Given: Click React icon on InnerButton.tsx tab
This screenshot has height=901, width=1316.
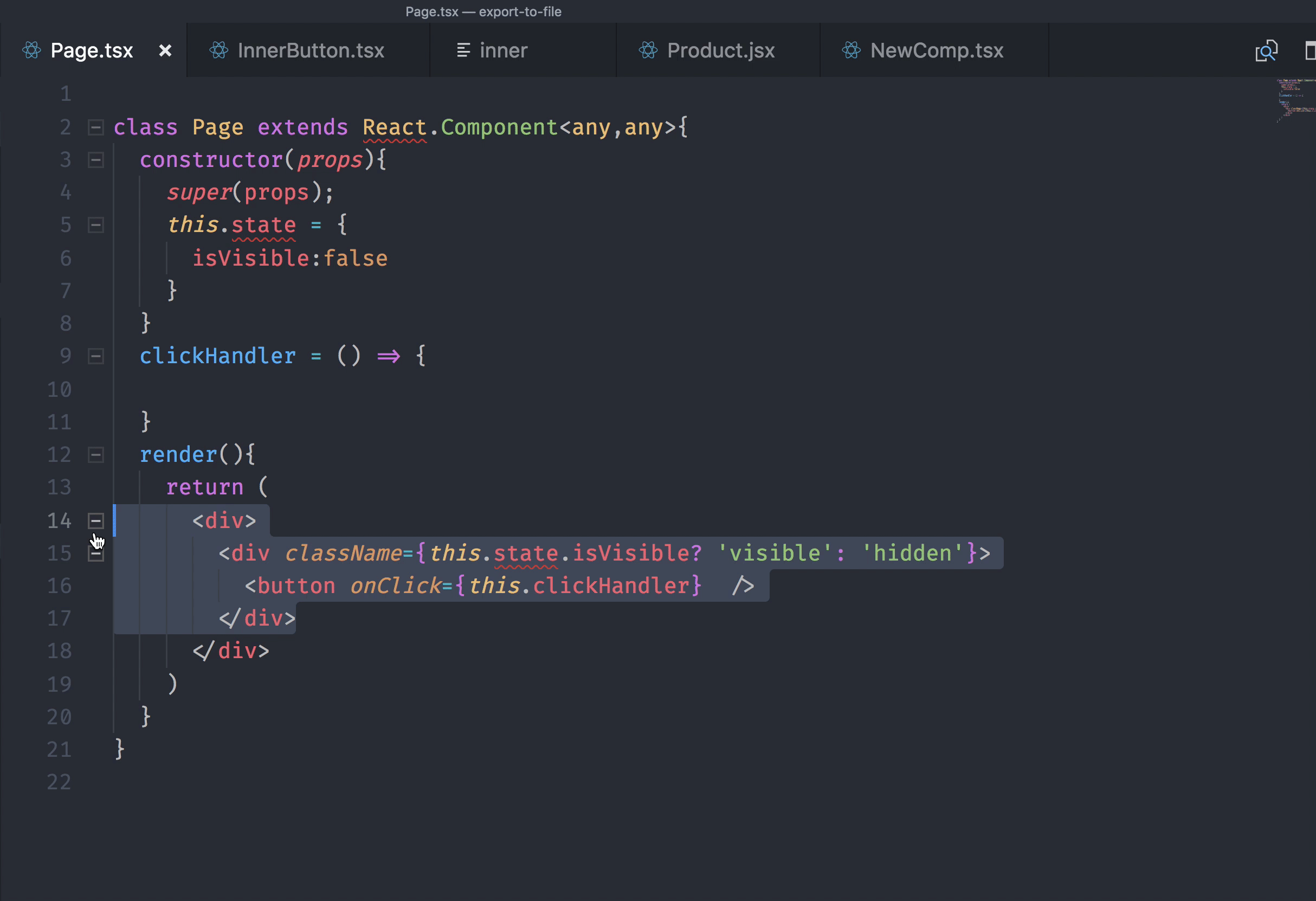Looking at the screenshot, I should [218, 50].
